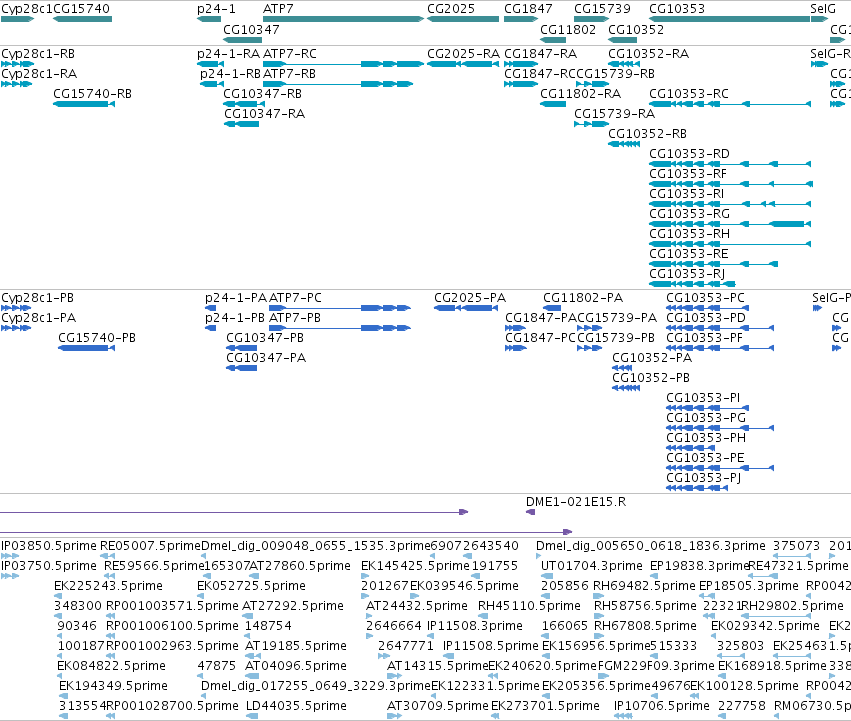Select the CG10352 gene label
The height and width of the screenshot is (721, 851).
pos(636,29)
